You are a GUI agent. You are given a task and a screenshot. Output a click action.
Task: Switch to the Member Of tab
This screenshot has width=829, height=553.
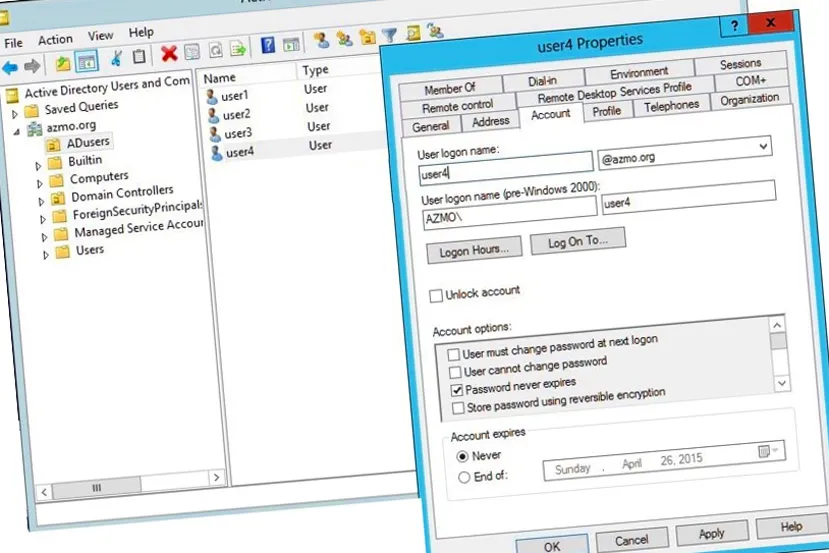450,89
